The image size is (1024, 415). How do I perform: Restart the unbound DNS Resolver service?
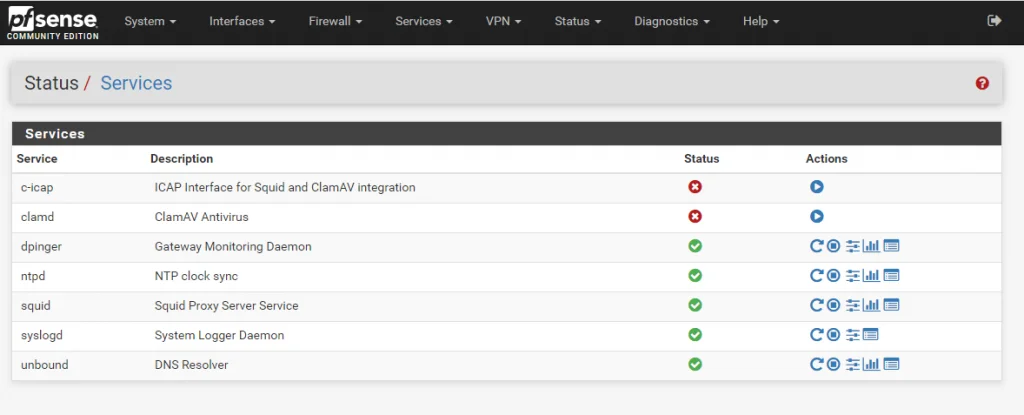816,364
